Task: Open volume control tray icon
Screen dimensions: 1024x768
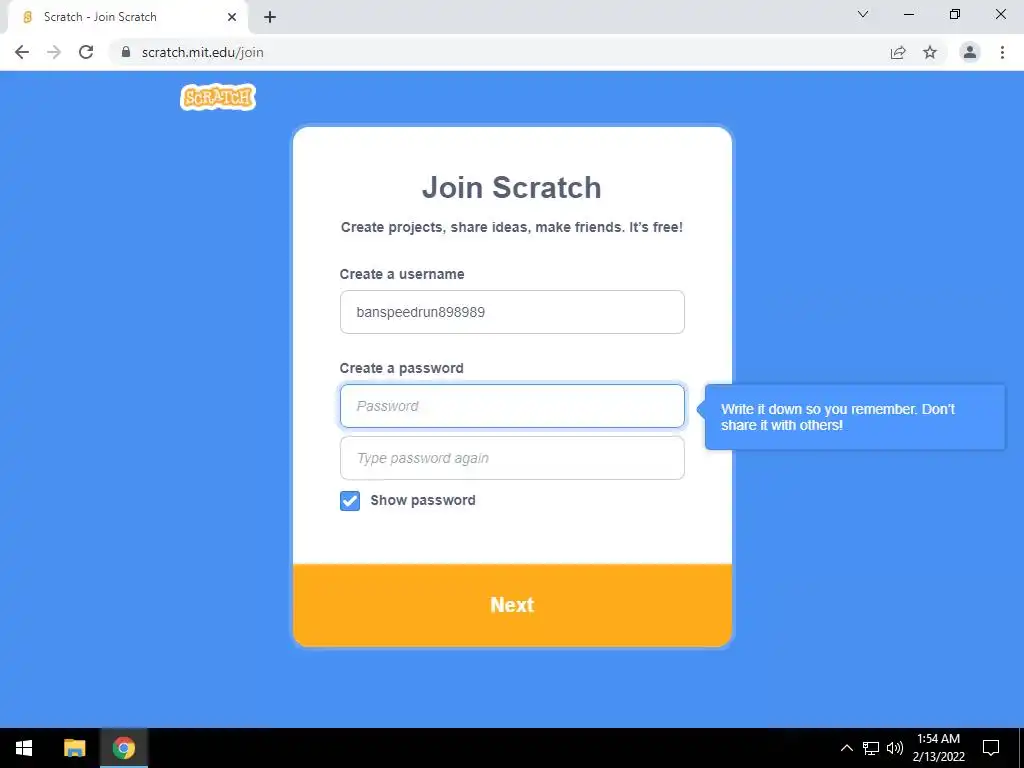Action: pyautogui.click(x=895, y=748)
